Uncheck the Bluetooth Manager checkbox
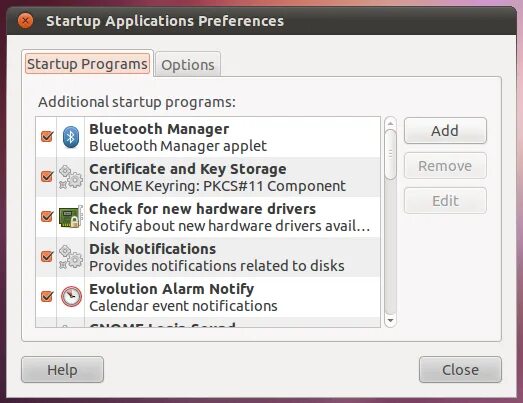The width and height of the screenshot is (523, 403). point(47,136)
